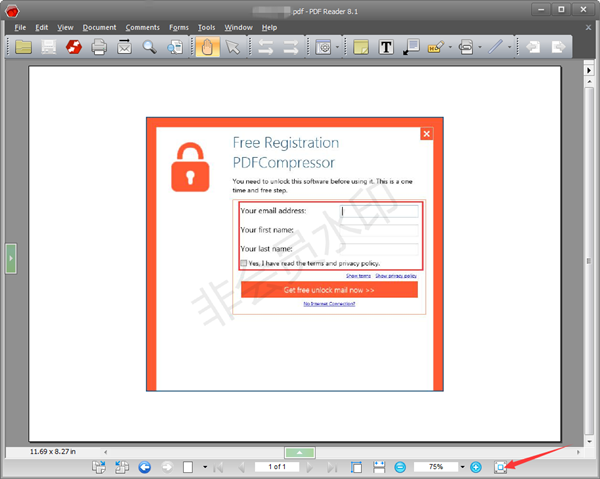Open the zoom level dropdown arrow
This screenshot has height=479, width=600.
point(463,467)
